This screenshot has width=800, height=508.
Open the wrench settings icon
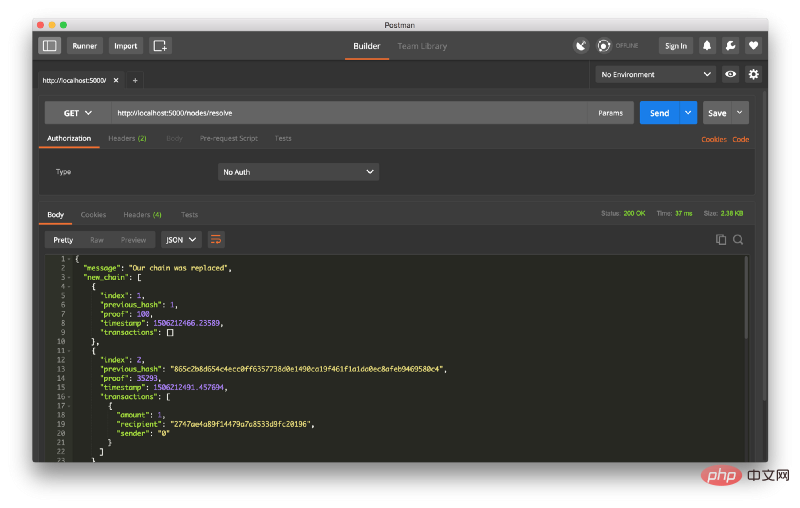(730, 46)
